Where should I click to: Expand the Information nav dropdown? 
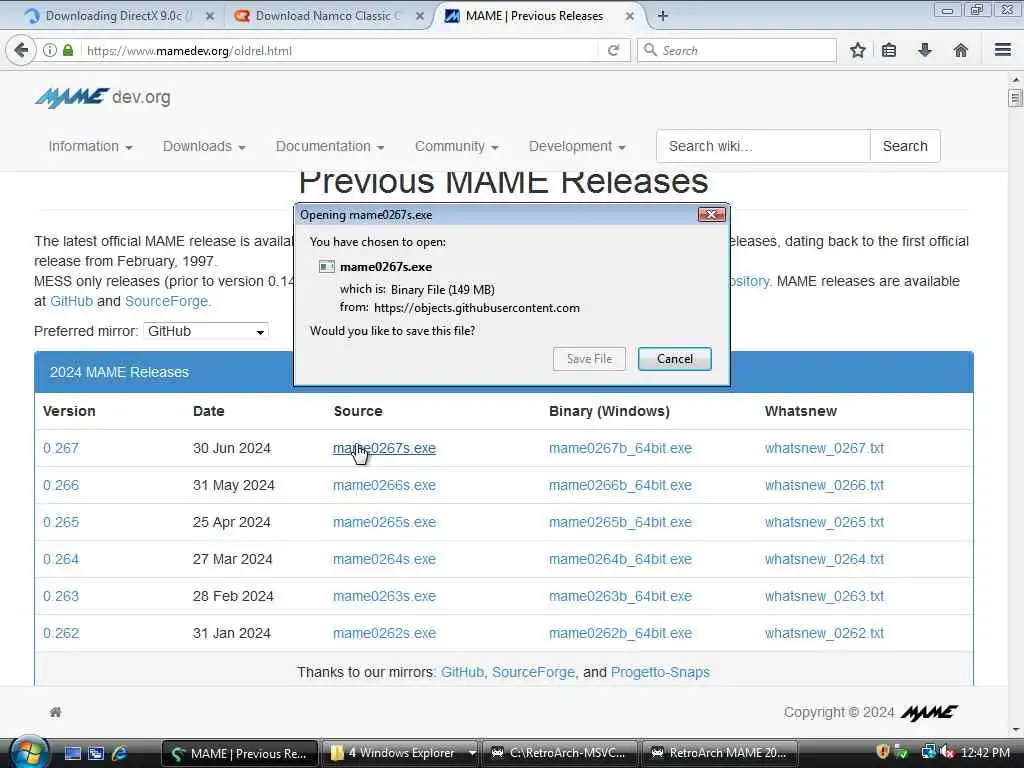(91, 146)
